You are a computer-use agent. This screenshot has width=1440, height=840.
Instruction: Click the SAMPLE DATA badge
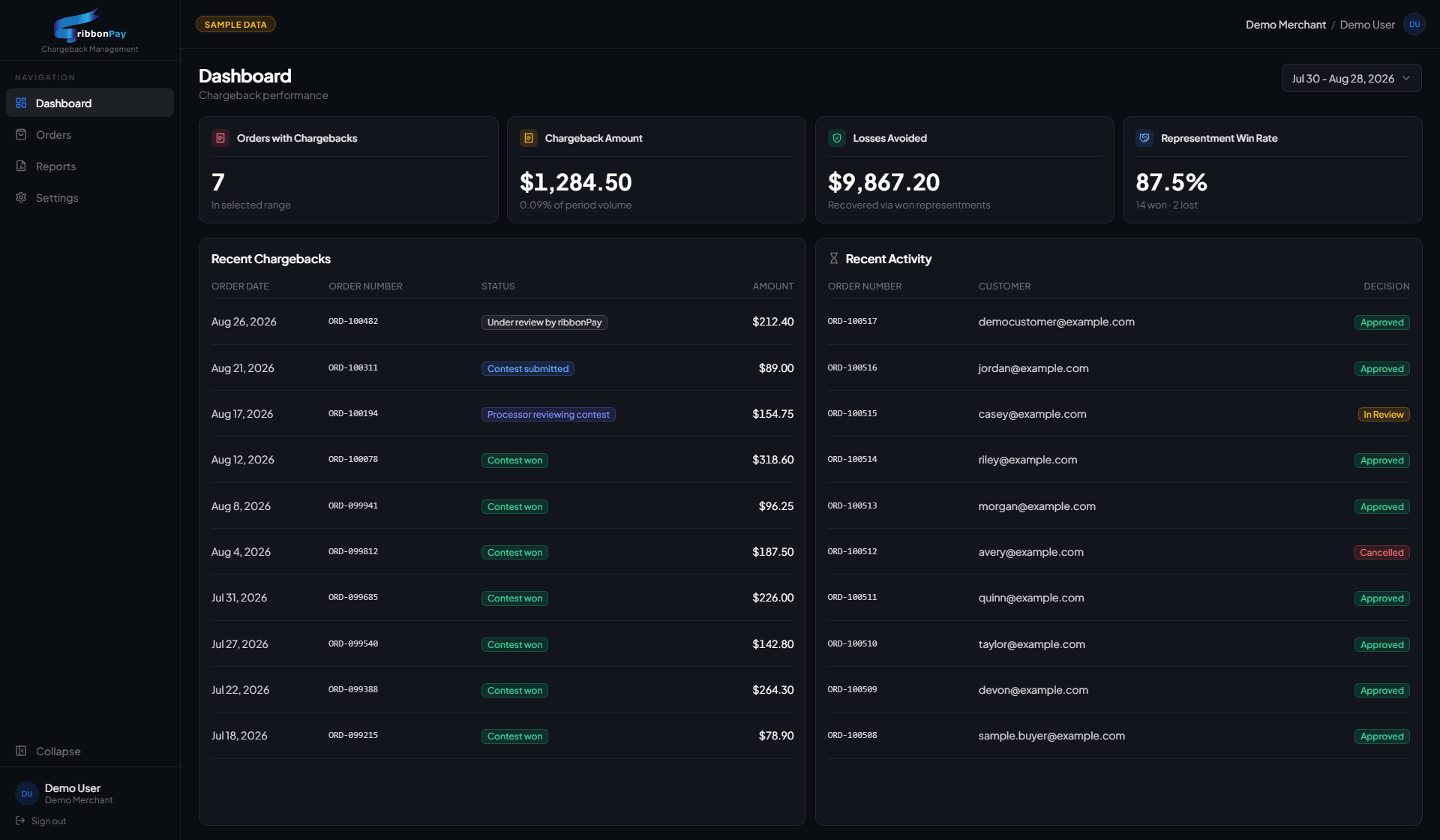point(235,25)
